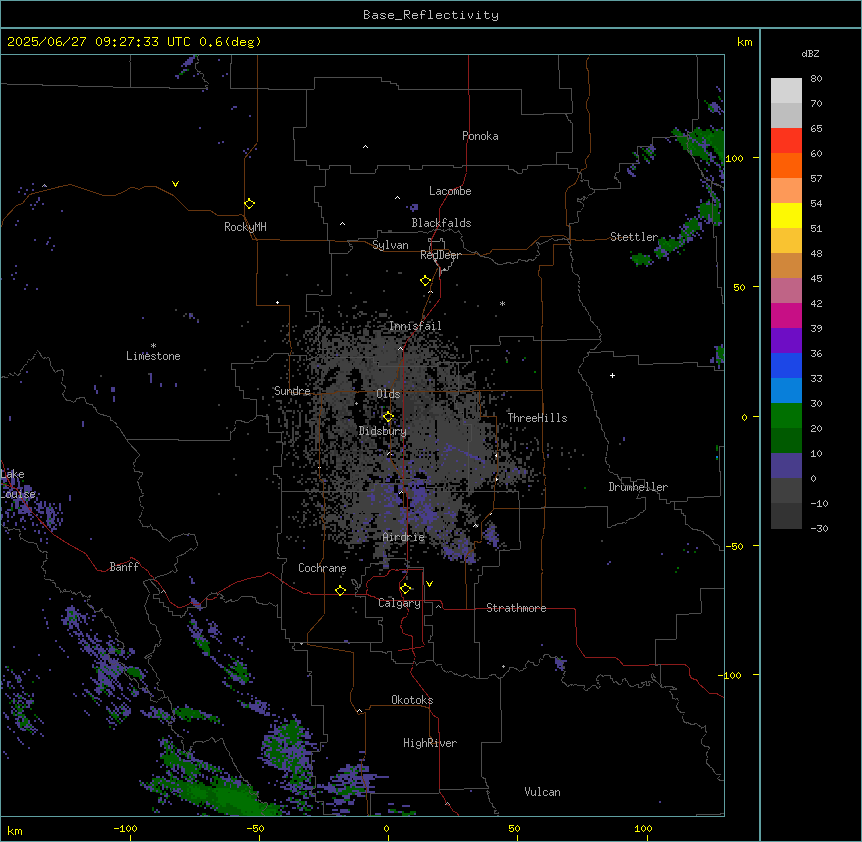This screenshot has height=842, width=862.
Task: Click the Olds city label
Action: click(x=388, y=394)
